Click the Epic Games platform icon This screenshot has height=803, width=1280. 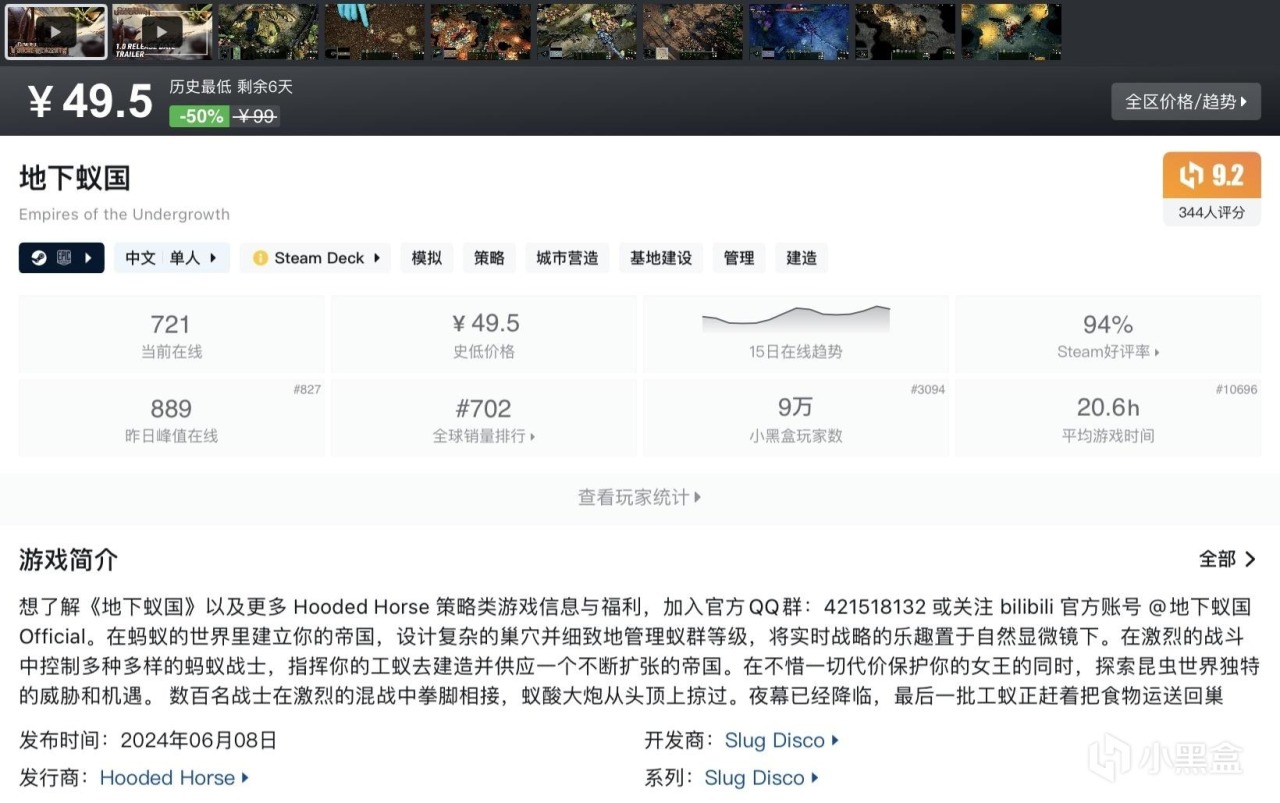tap(64, 258)
